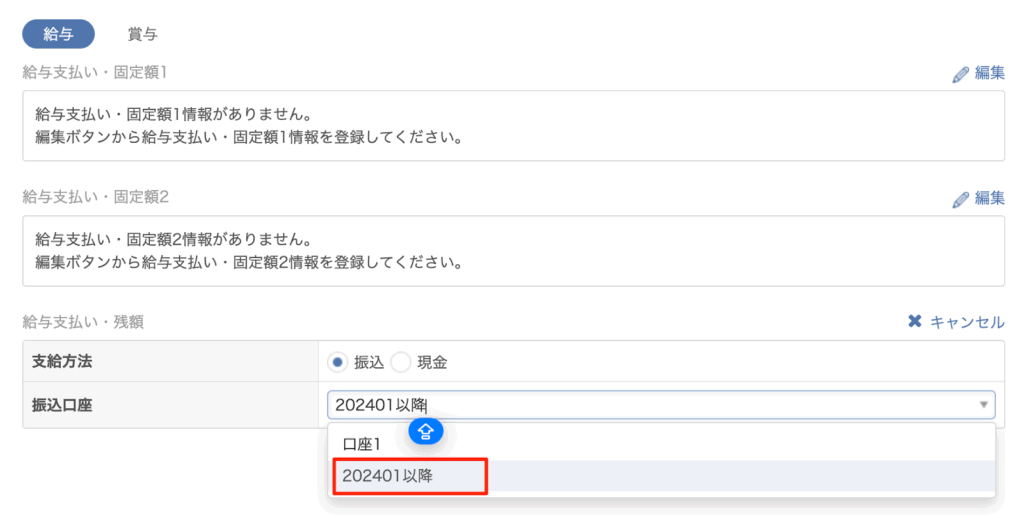This screenshot has height=523, width=1024.
Task: Switch to the 給与 tab
Action: [58, 34]
